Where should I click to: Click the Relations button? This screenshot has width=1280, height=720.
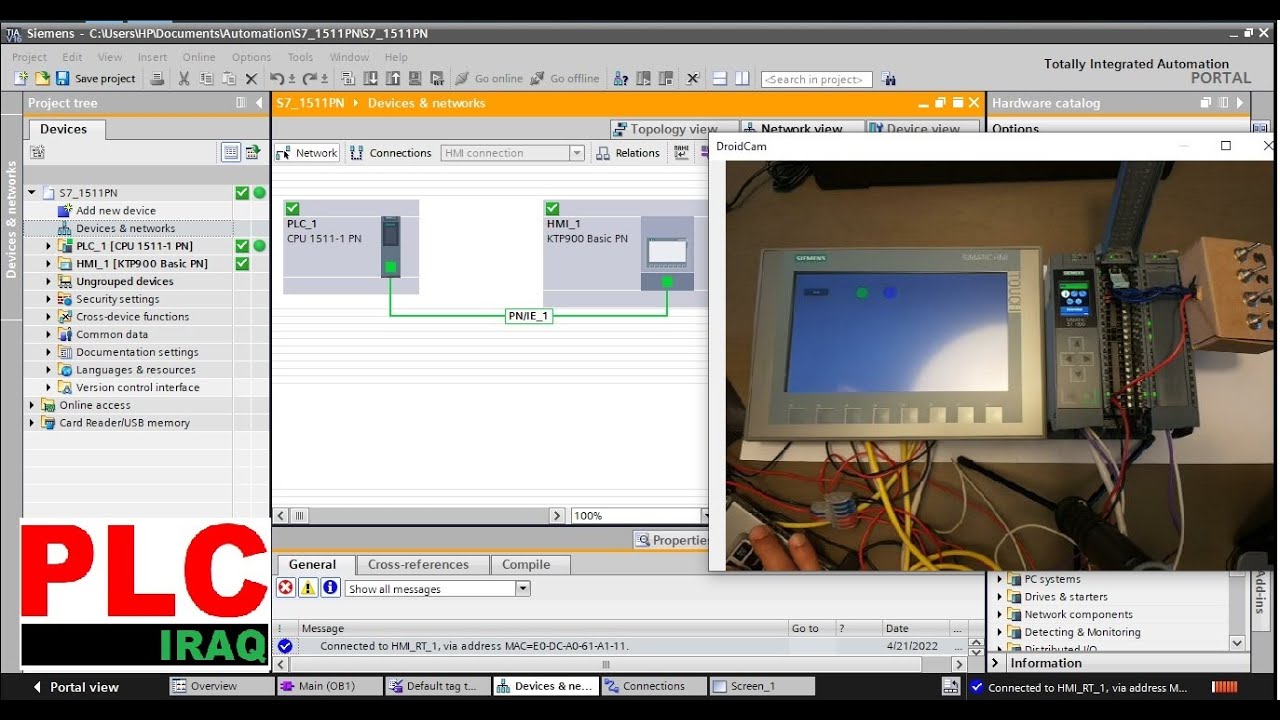(628, 153)
